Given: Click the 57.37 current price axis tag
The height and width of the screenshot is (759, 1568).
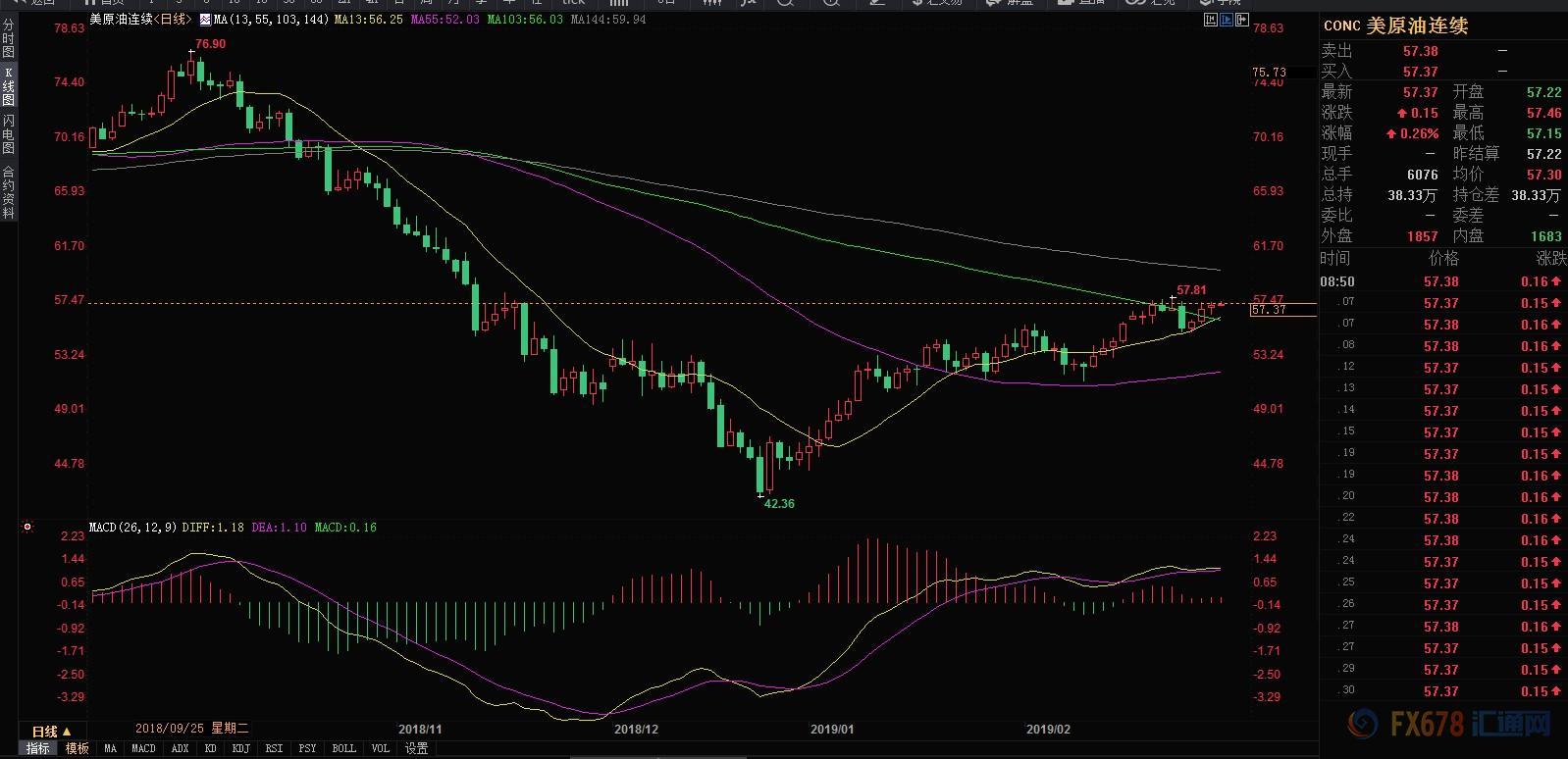Looking at the screenshot, I should (x=1282, y=310).
